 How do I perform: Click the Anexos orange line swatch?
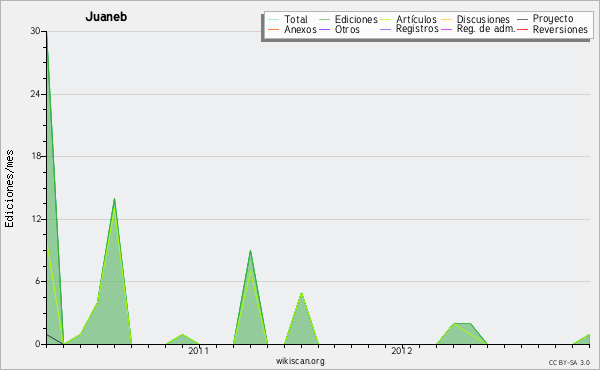pyautogui.click(x=273, y=29)
